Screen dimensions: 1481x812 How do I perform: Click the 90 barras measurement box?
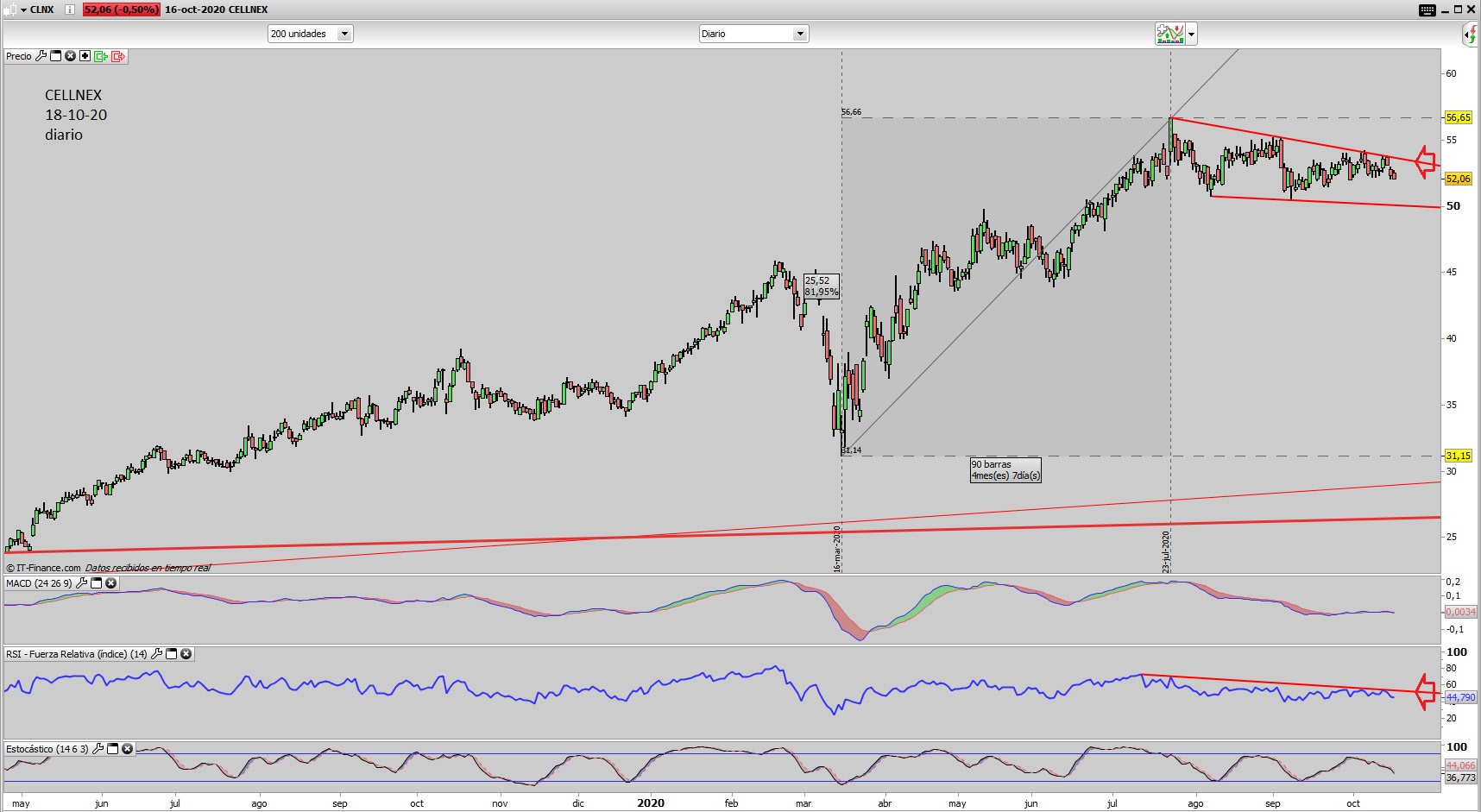click(1005, 469)
